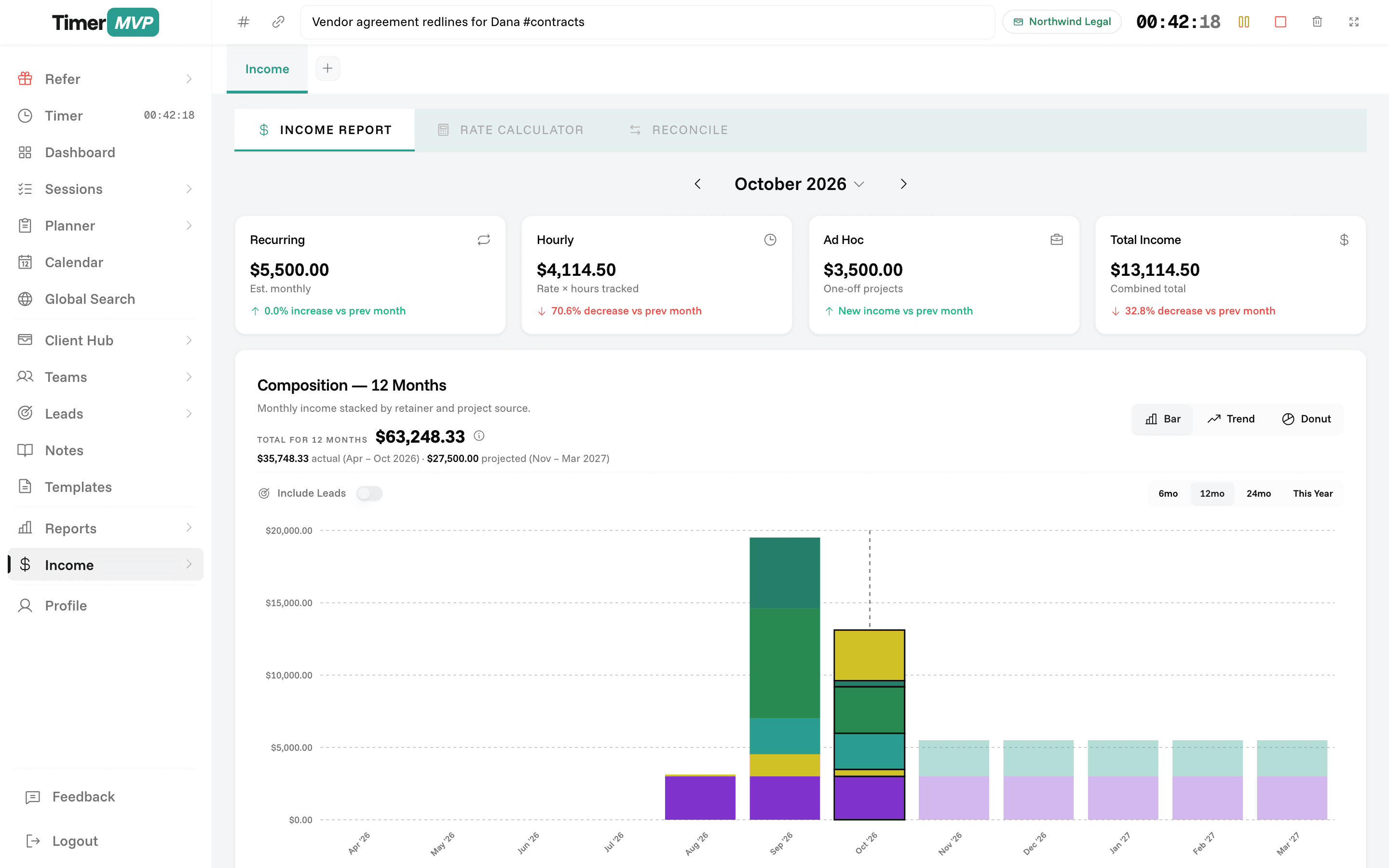
Task: Select the Income Report tab
Action: coord(324,130)
